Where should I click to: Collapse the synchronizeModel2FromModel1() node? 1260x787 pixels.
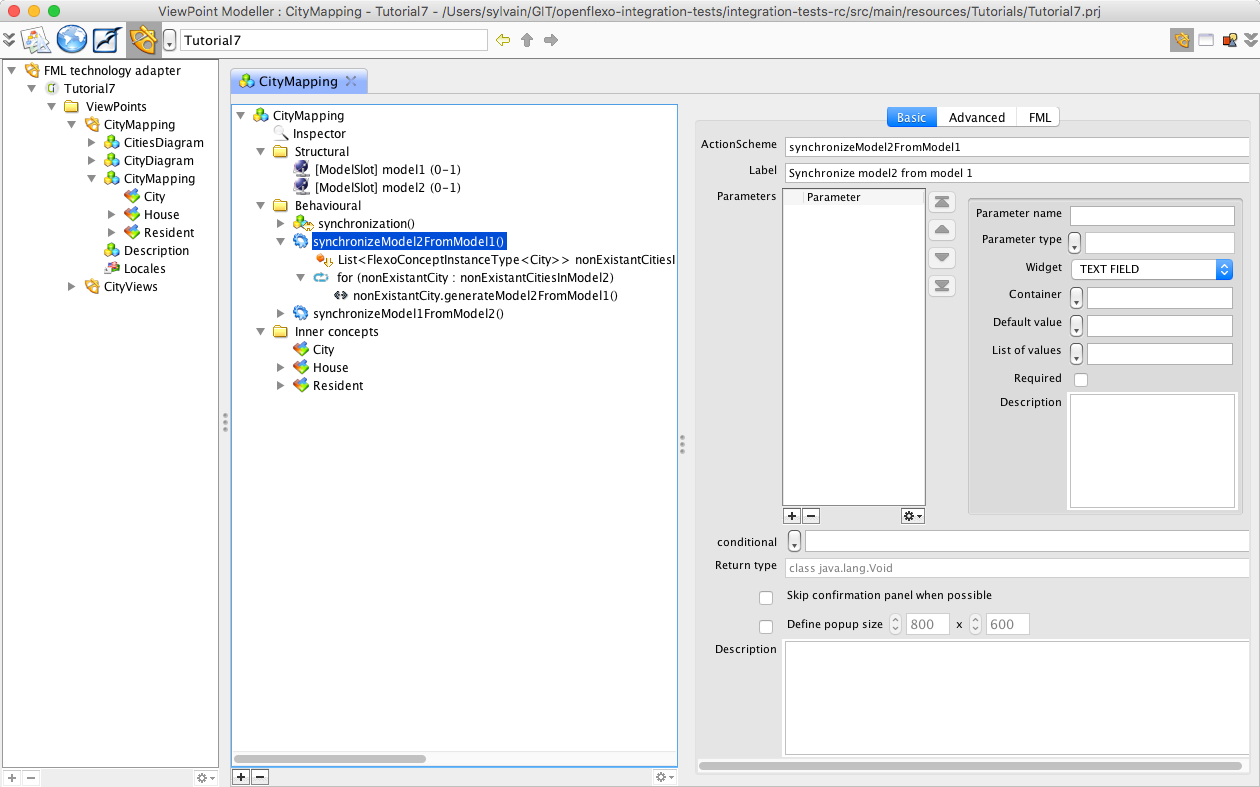(x=282, y=241)
